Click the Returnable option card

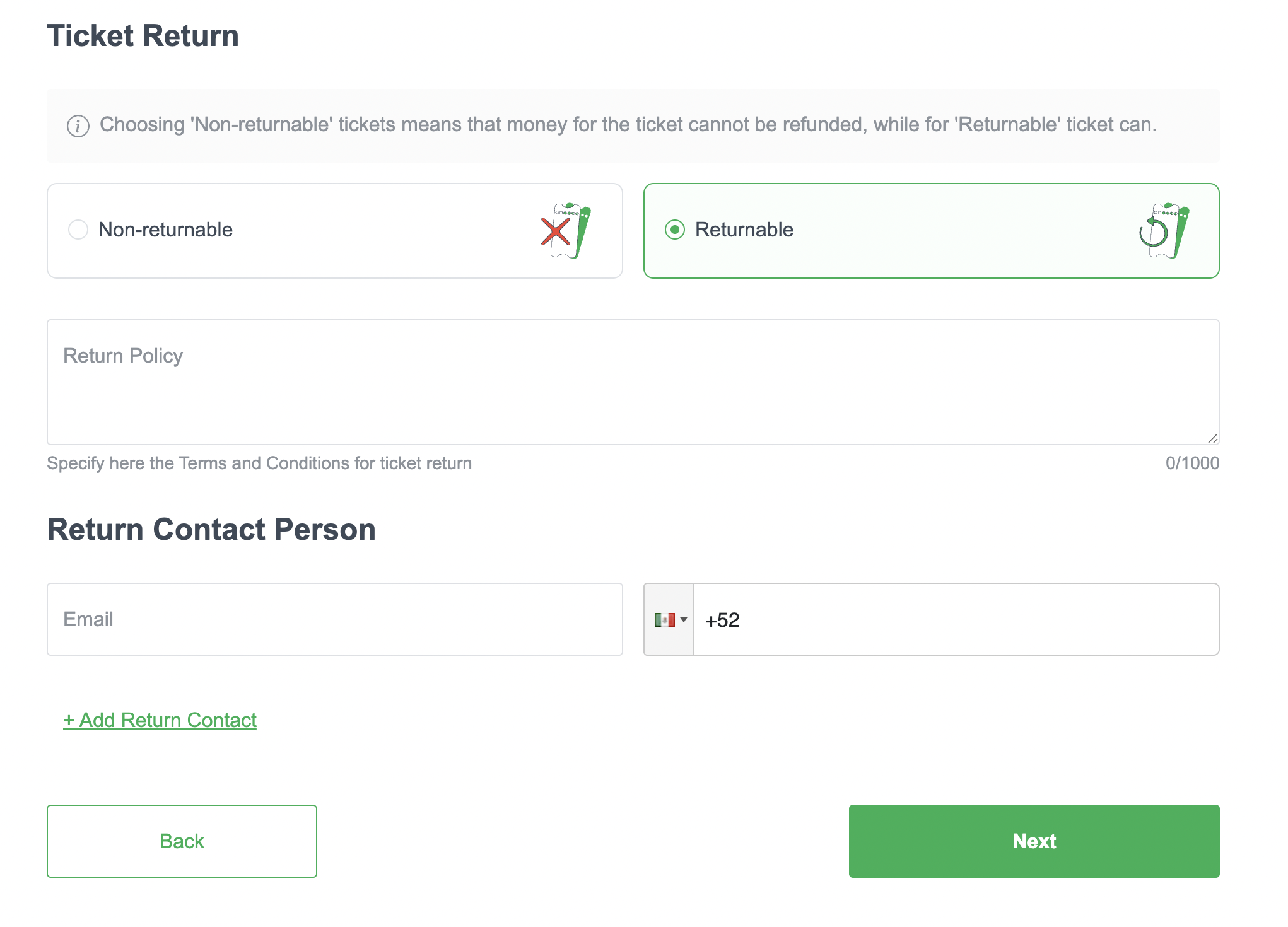(932, 230)
